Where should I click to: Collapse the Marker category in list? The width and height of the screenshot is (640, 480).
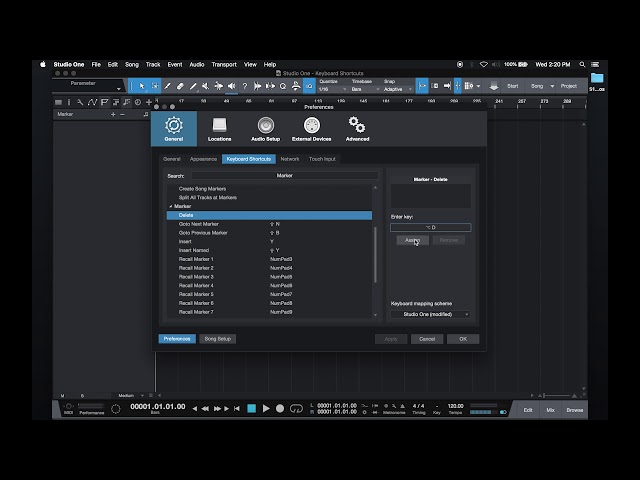[171, 206]
